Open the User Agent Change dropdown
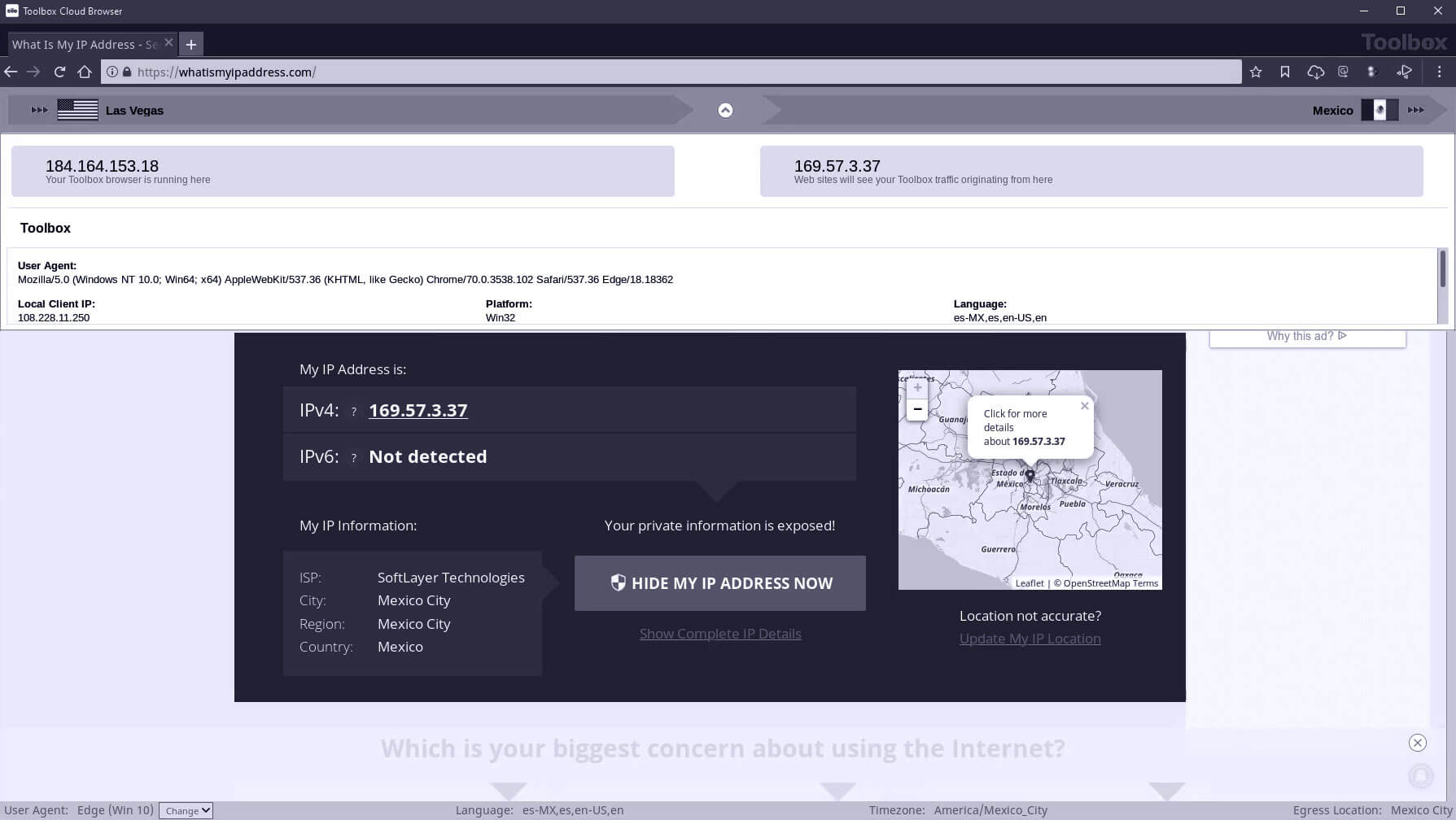Screen dimensions: 1456x820 [186, 810]
